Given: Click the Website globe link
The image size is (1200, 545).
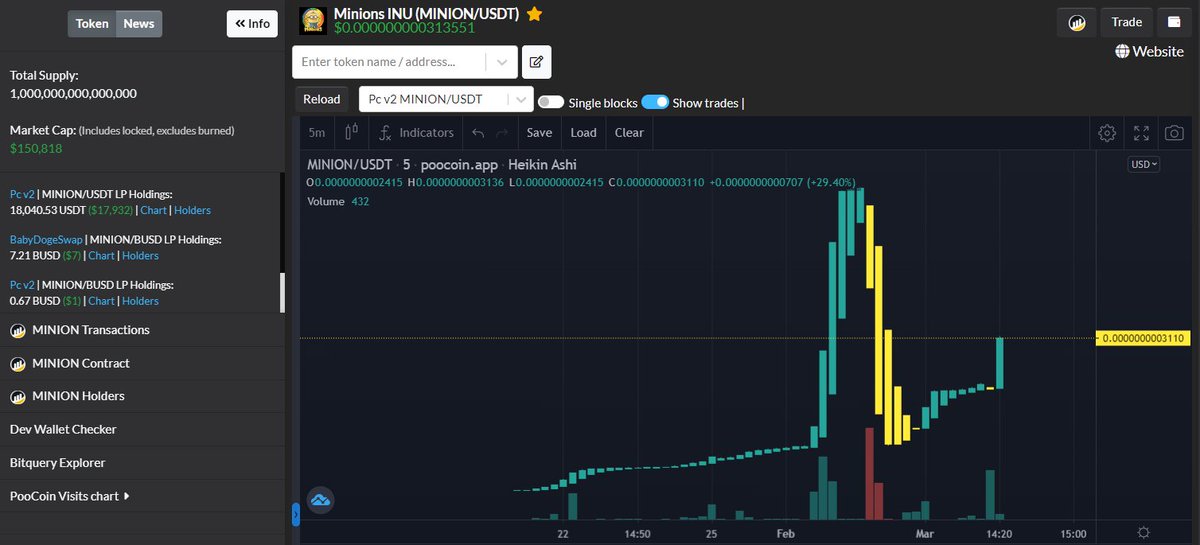Looking at the screenshot, I should pyautogui.click(x=1149, y=51).
